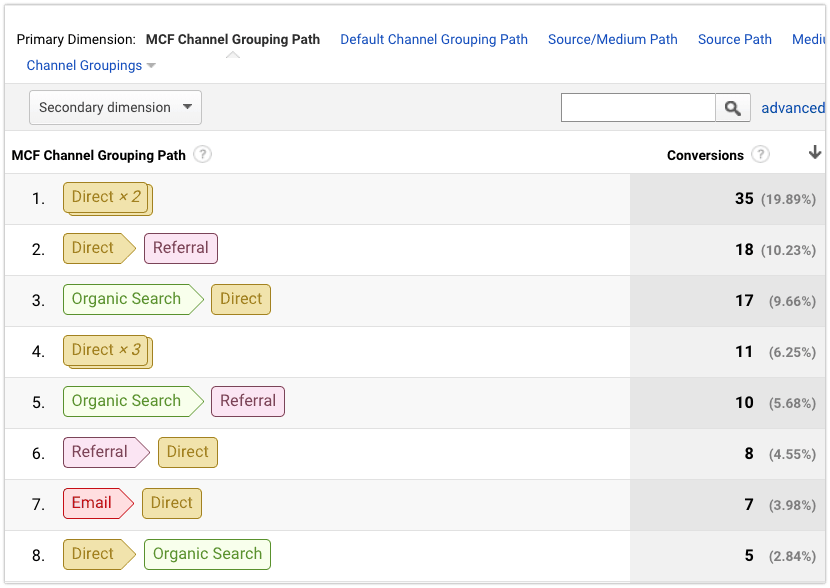
Task: Click the table search input field
Action: 638,108
